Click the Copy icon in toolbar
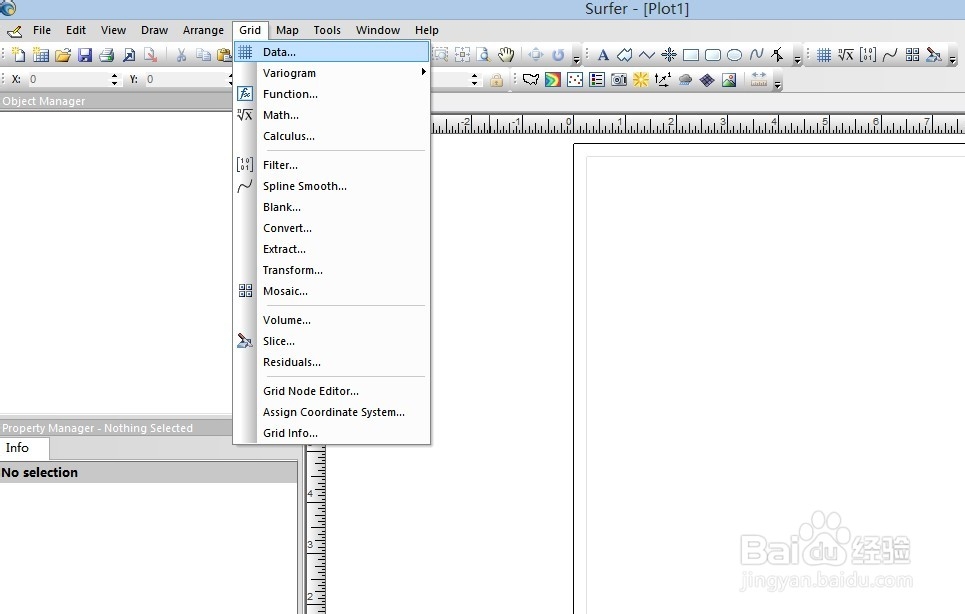This screenshot has height=614, width=965. [203, 55]
